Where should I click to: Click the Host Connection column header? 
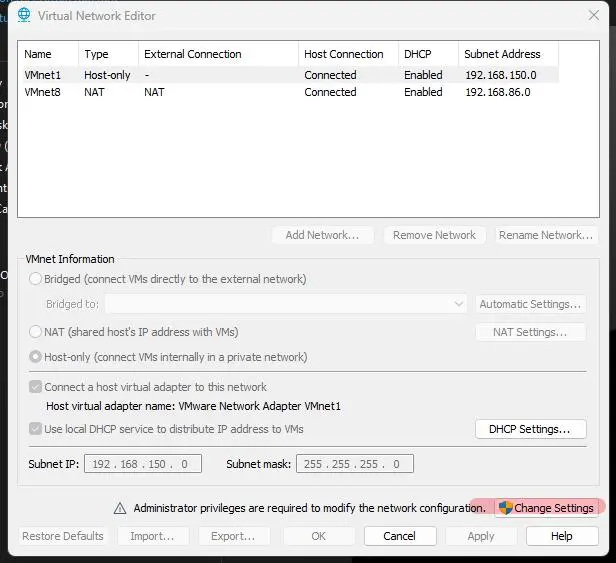coord(348,54)
